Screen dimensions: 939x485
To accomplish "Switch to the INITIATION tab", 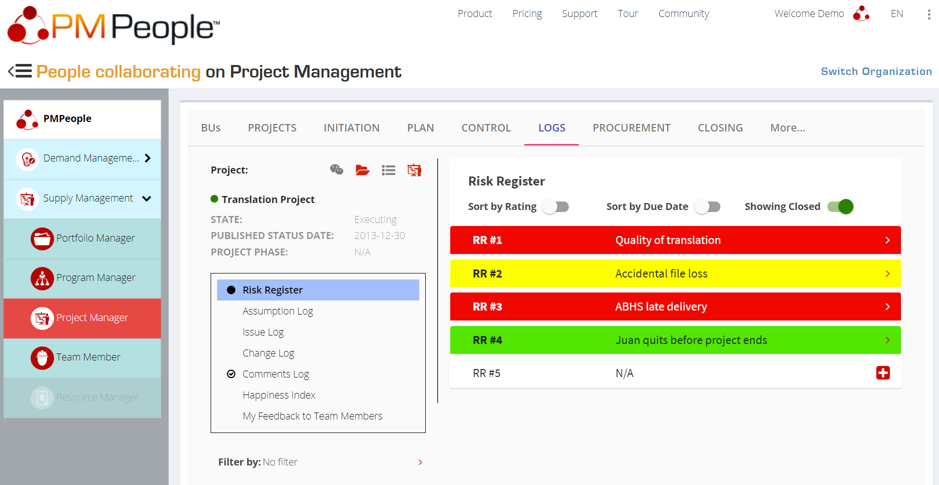I will tap(352, 128).
